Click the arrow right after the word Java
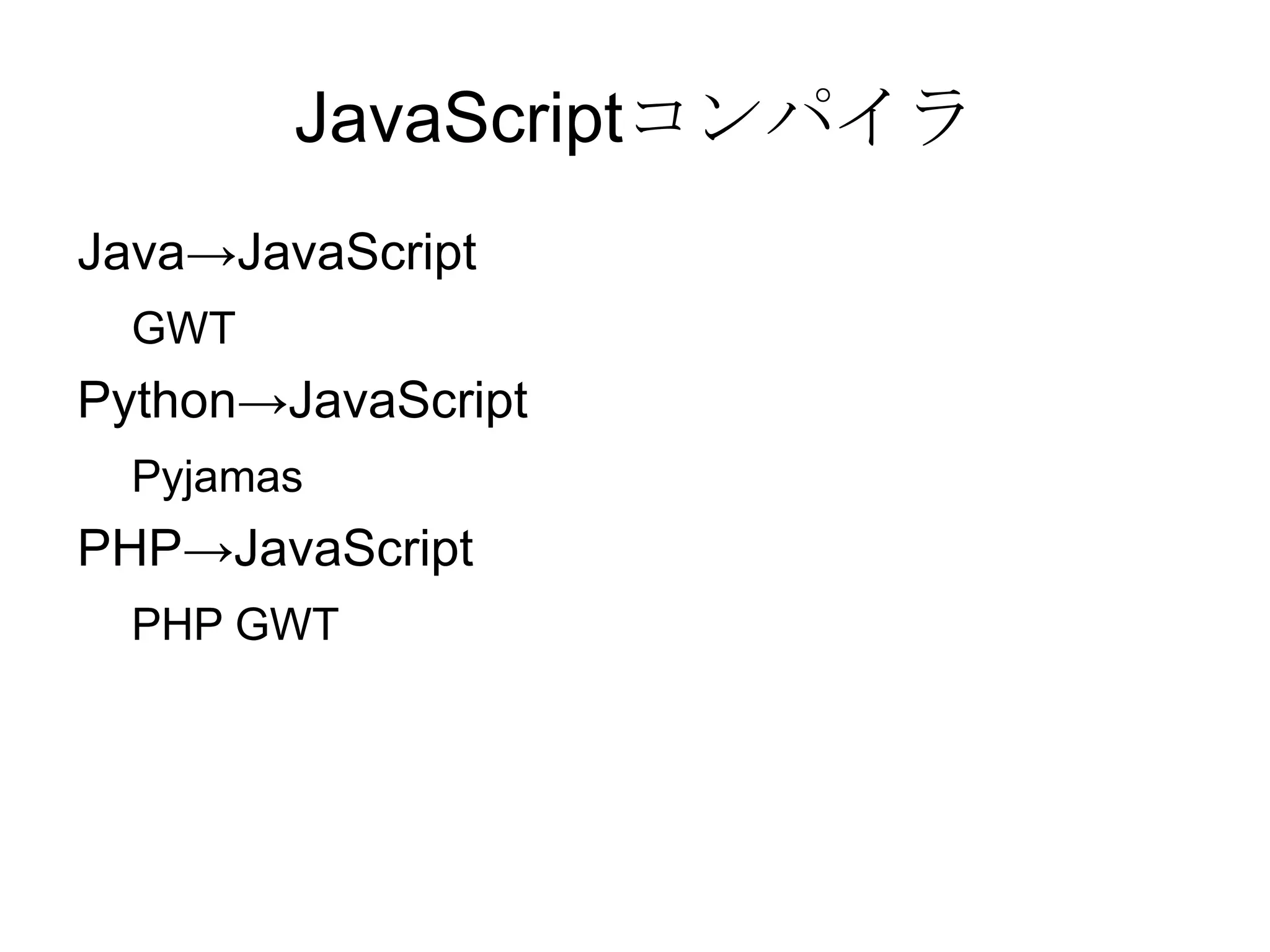Screen dimensions: 1270x952 [x=211, y=254]
